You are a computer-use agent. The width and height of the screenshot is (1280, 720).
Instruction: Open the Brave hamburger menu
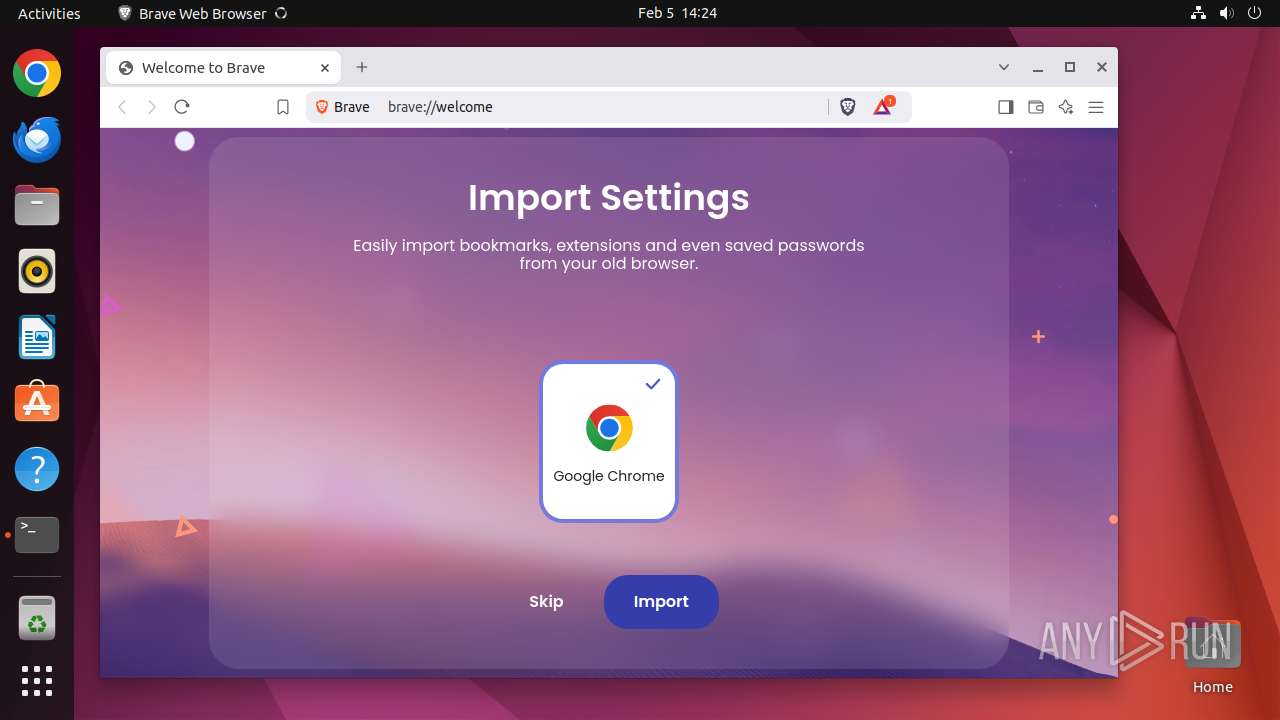tap(1096, 107)
